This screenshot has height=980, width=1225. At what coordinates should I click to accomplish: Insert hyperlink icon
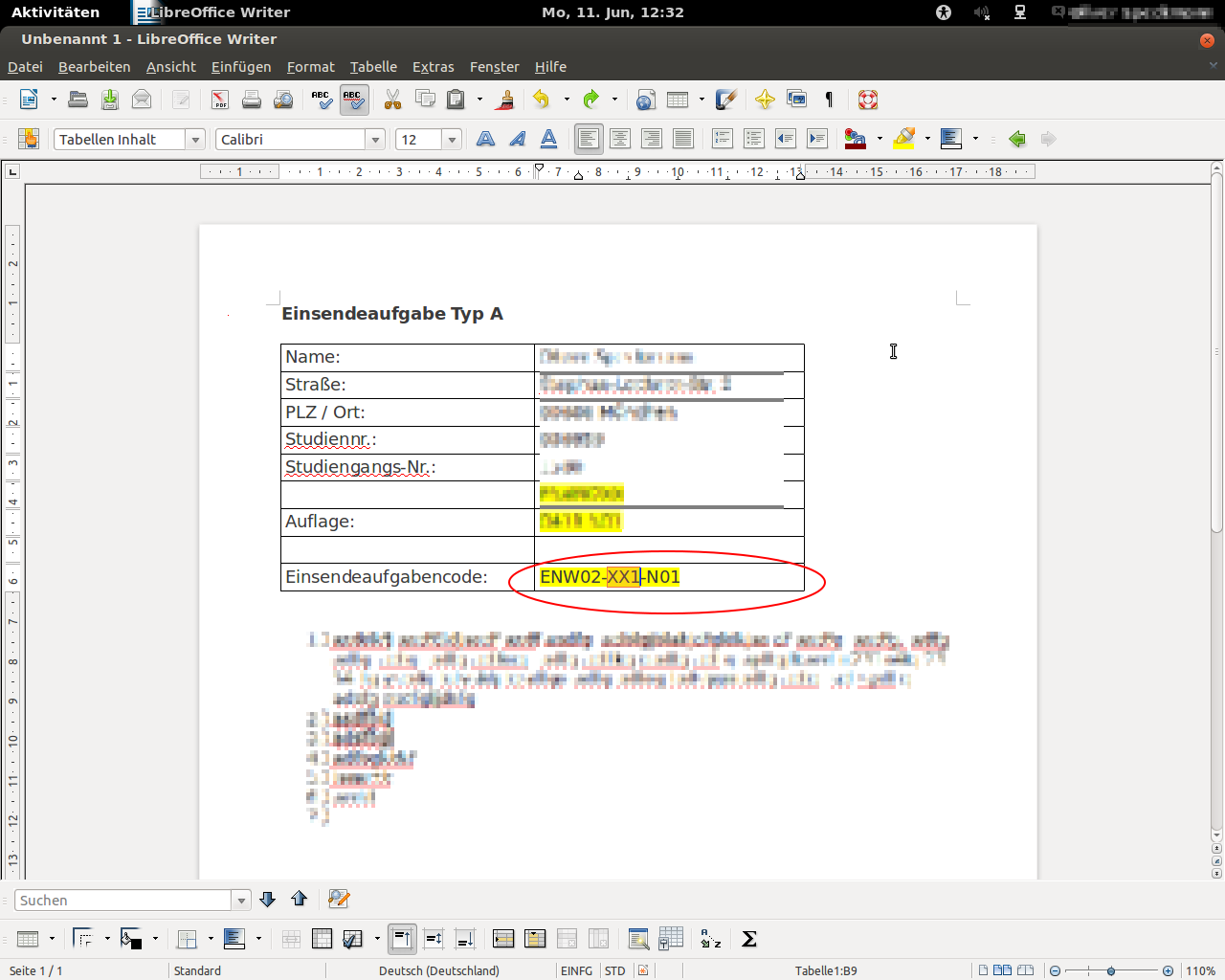pos(646,100)
